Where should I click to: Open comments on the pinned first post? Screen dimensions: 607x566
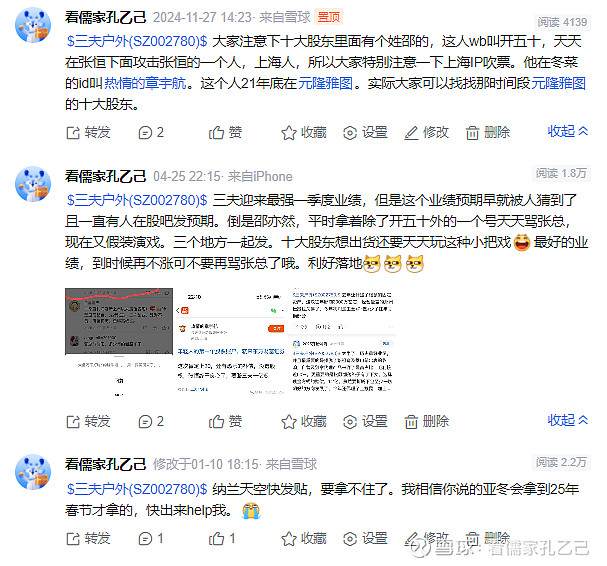coord(151,133)
